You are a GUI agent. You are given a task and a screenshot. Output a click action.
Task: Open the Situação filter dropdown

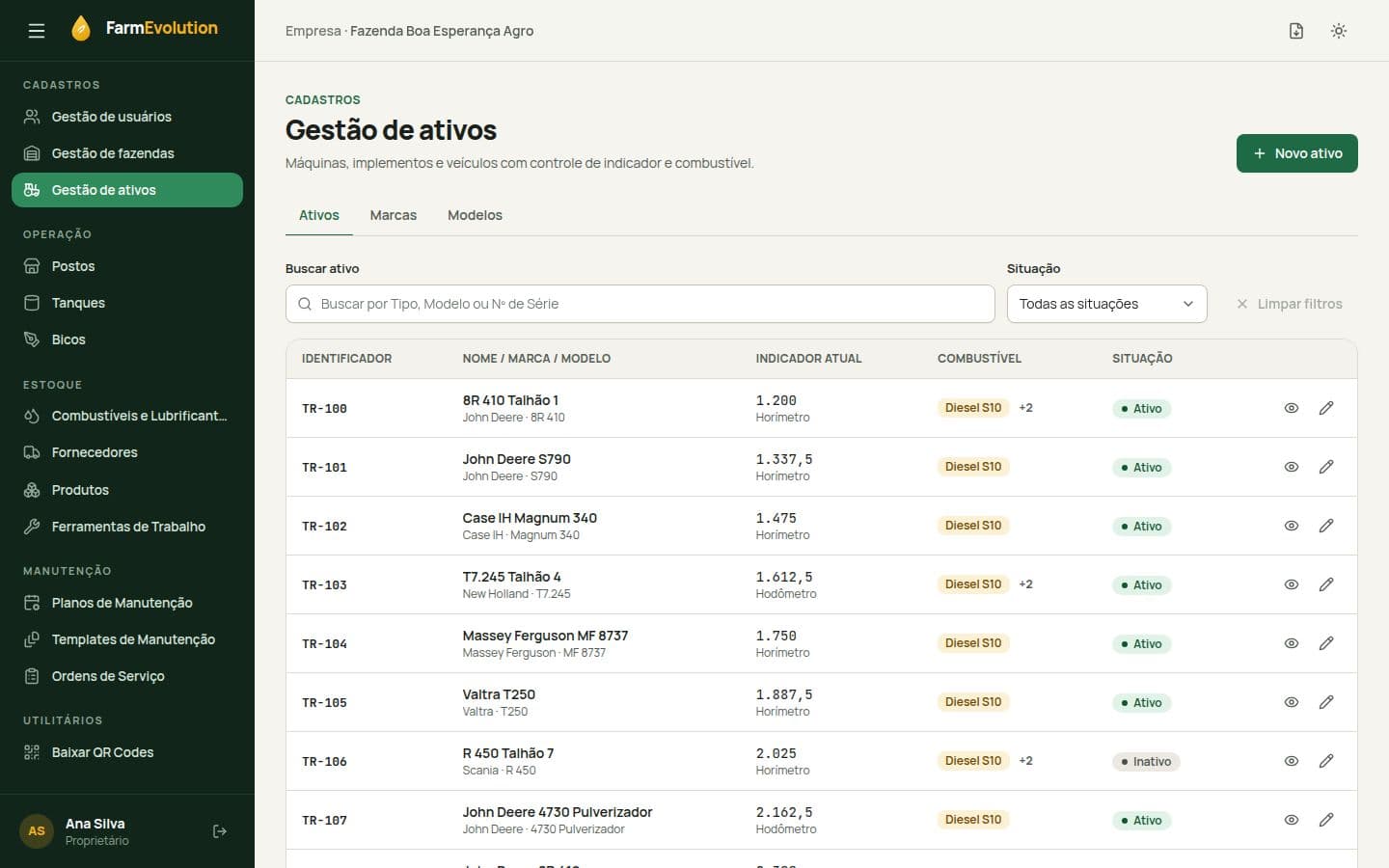pyautogui.click(x=1106, y=304)
